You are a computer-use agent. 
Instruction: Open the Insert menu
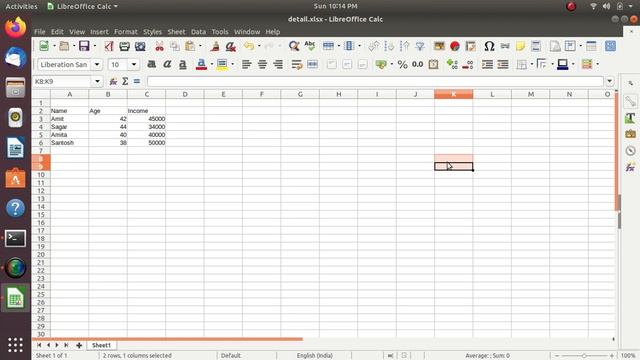99,31
